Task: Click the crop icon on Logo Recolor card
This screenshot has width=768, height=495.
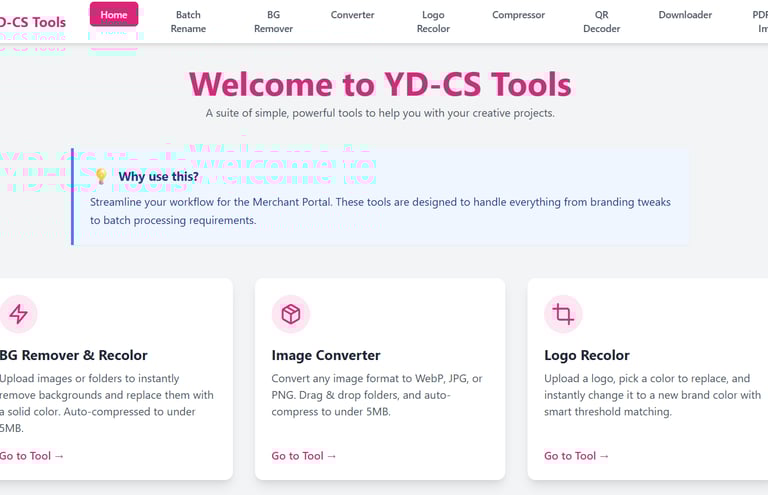Action: pyautogui.click(x=563, y=314)
